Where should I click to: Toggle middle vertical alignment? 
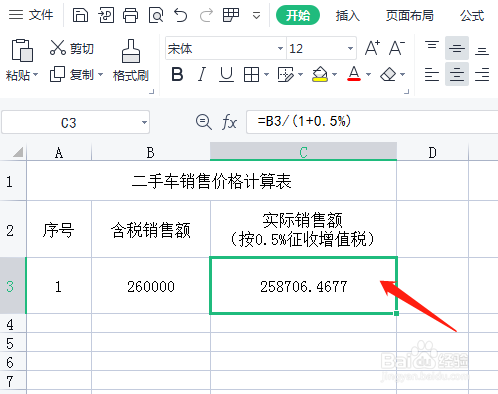tap(457, 48)
